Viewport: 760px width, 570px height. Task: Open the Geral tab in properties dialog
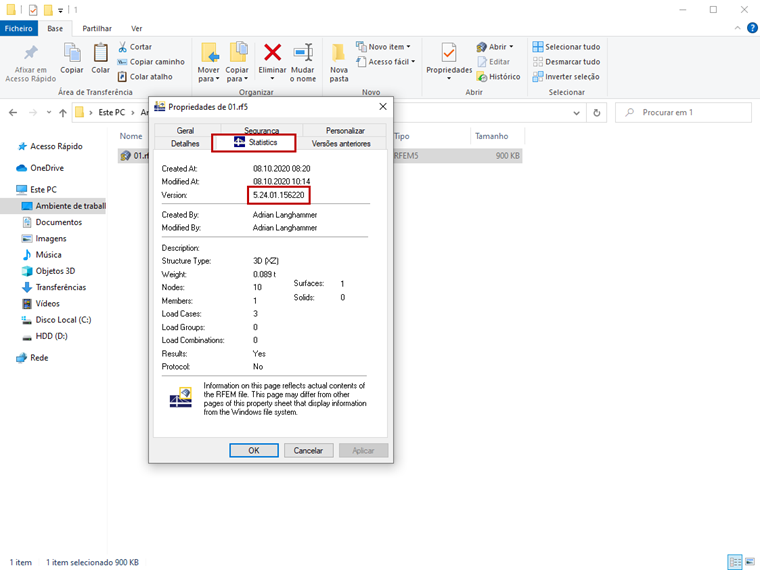click(x=185, y=130)
